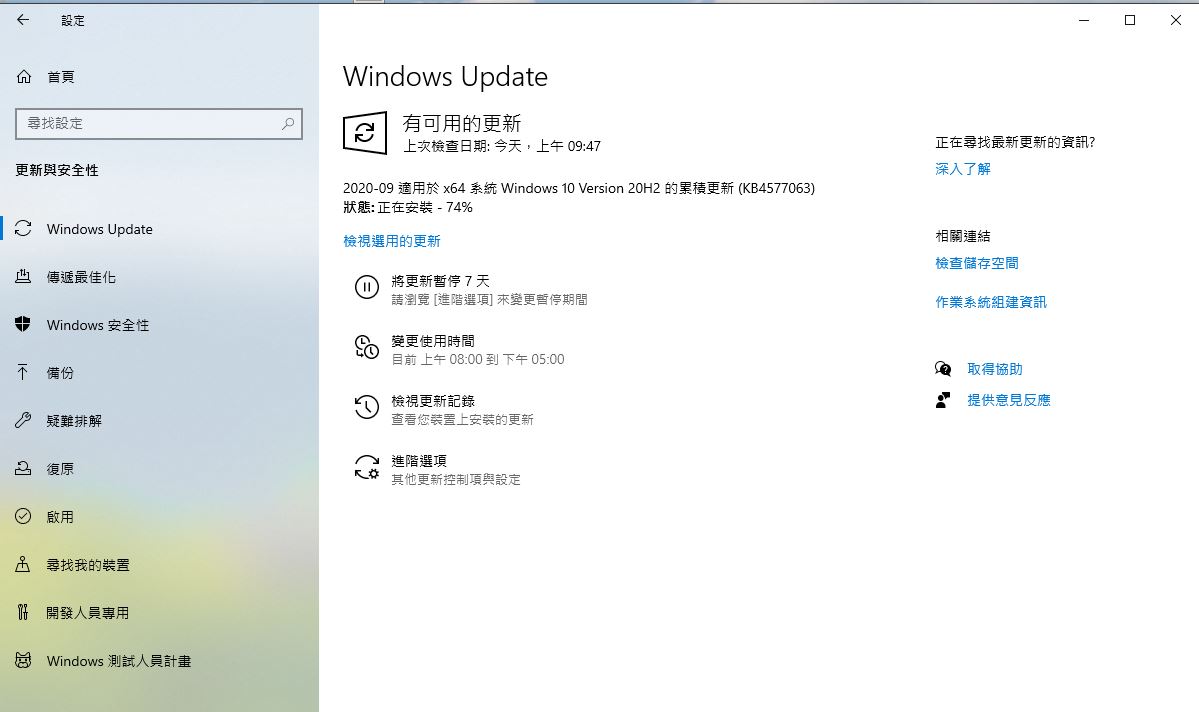The width and height of the screenshot is (1199, 712).
Task: Click the 更新與安全性 section heading
Action: (x=57, y=170)
